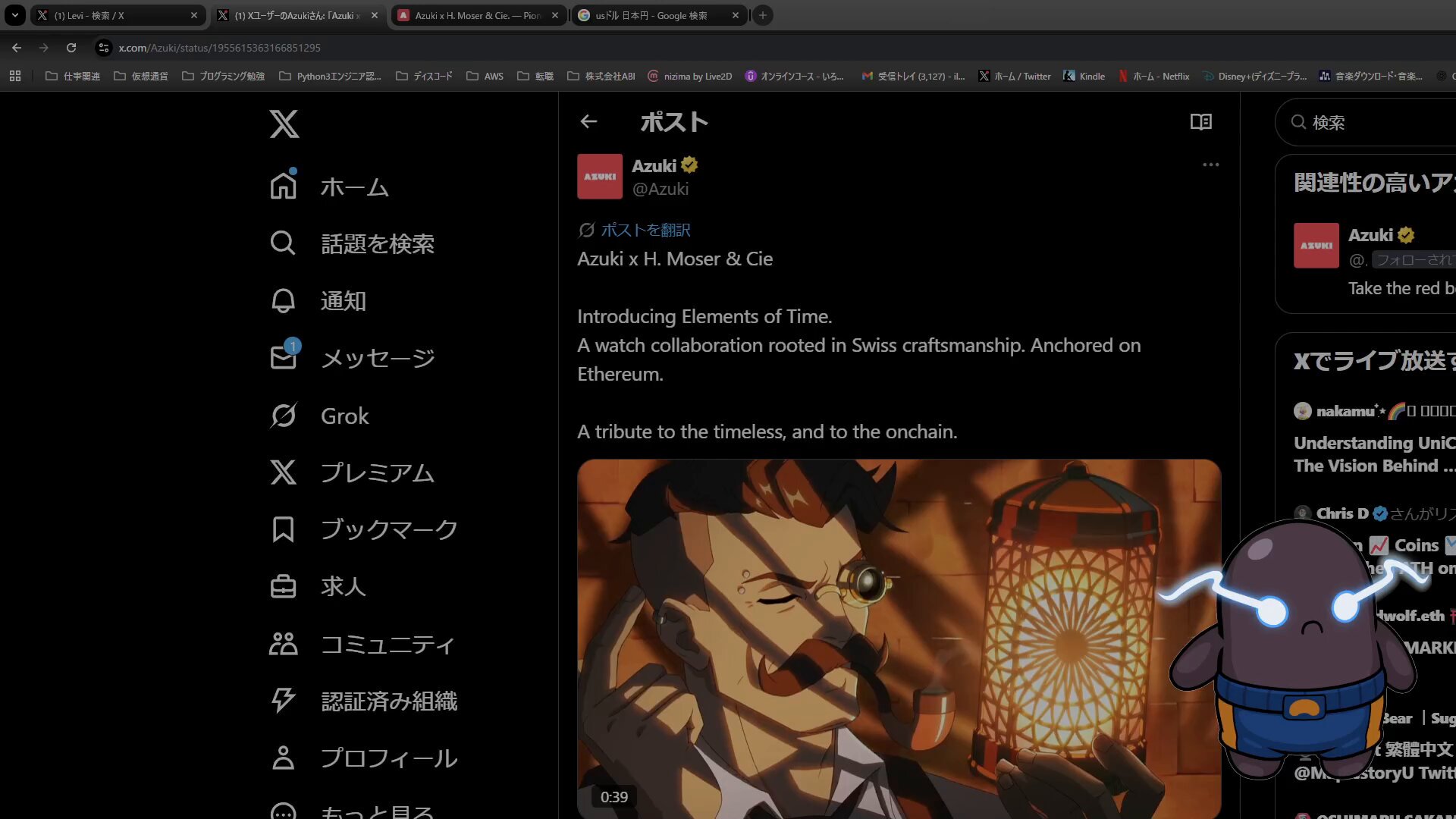Close the Levi 検索 tab

point(194,15)
